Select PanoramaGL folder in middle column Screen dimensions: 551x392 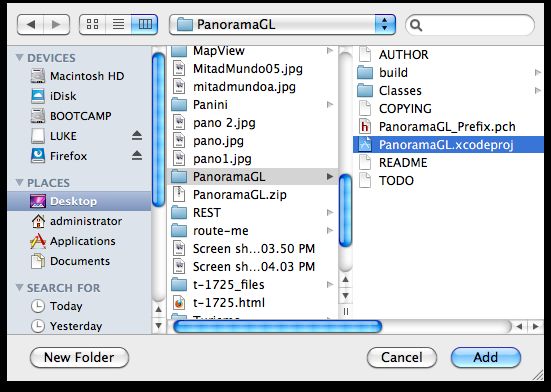tap(253, 177)
